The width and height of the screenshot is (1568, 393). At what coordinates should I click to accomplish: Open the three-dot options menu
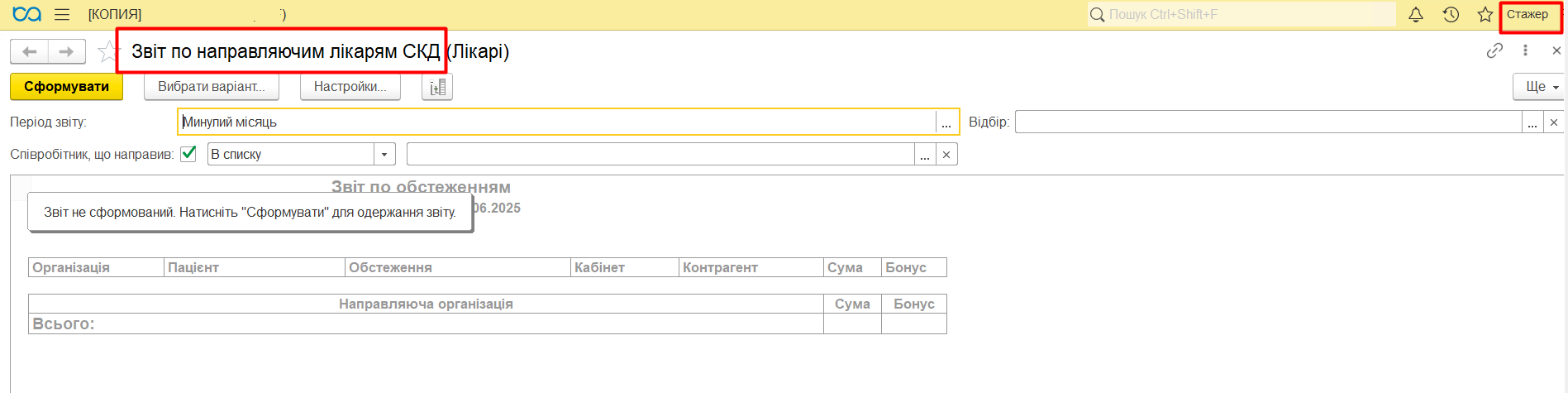[1525, 50]
